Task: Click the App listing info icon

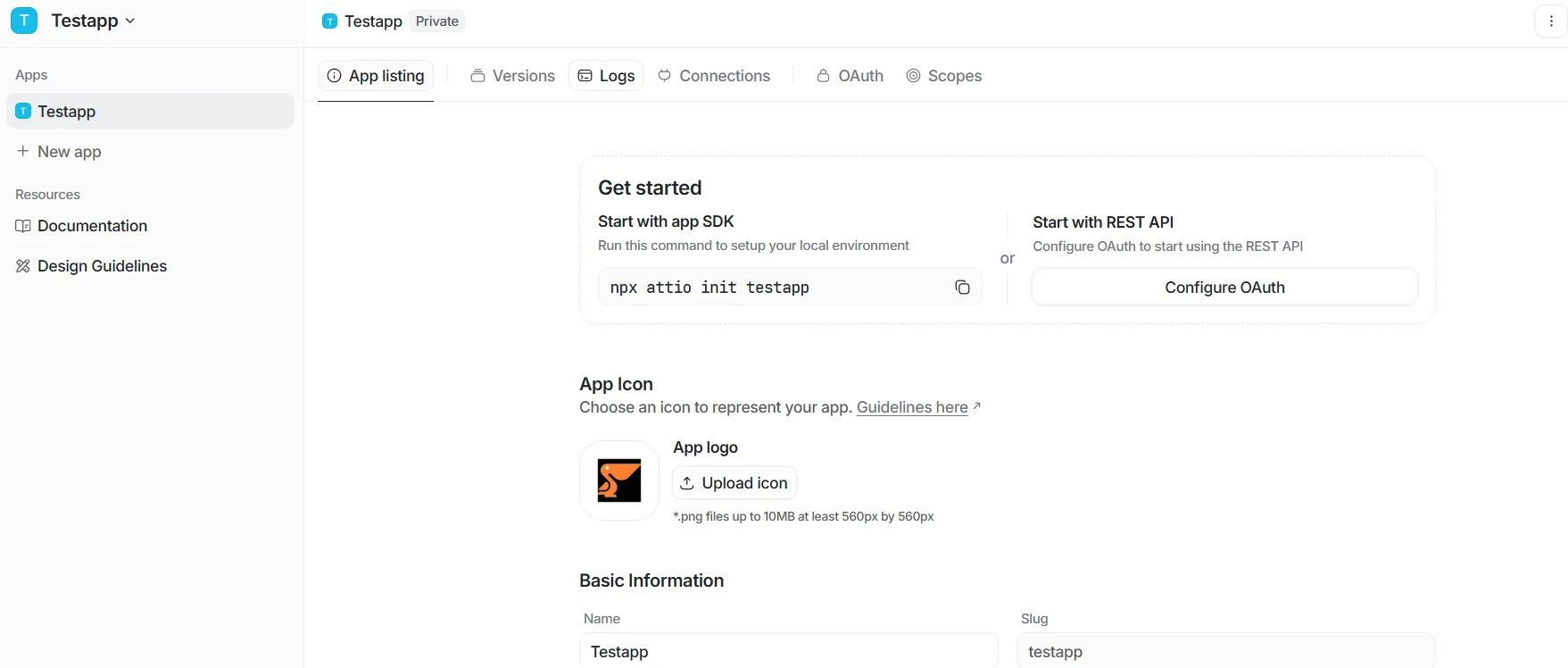Action: coord(335,76)
